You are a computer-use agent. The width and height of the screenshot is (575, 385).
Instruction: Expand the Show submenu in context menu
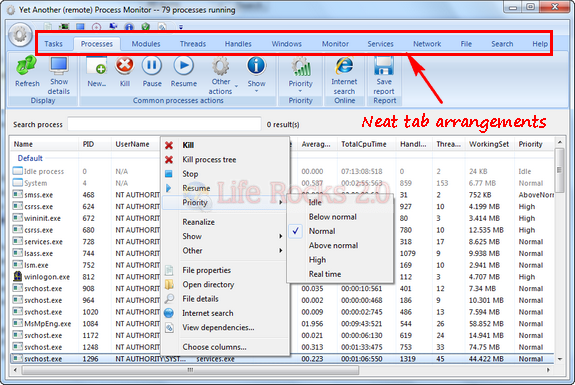tap(224, 236)
